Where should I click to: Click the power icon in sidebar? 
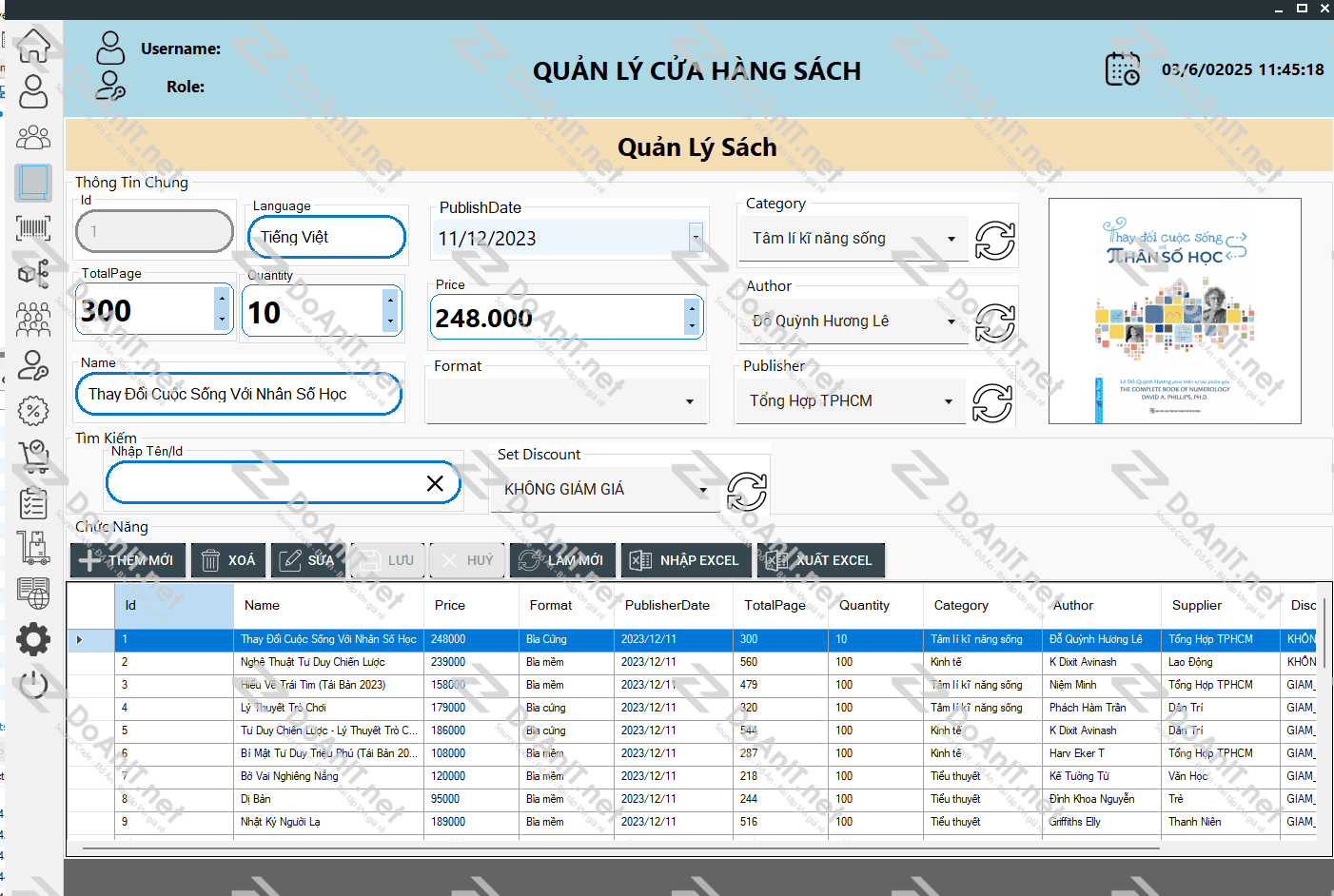point(33,684)
